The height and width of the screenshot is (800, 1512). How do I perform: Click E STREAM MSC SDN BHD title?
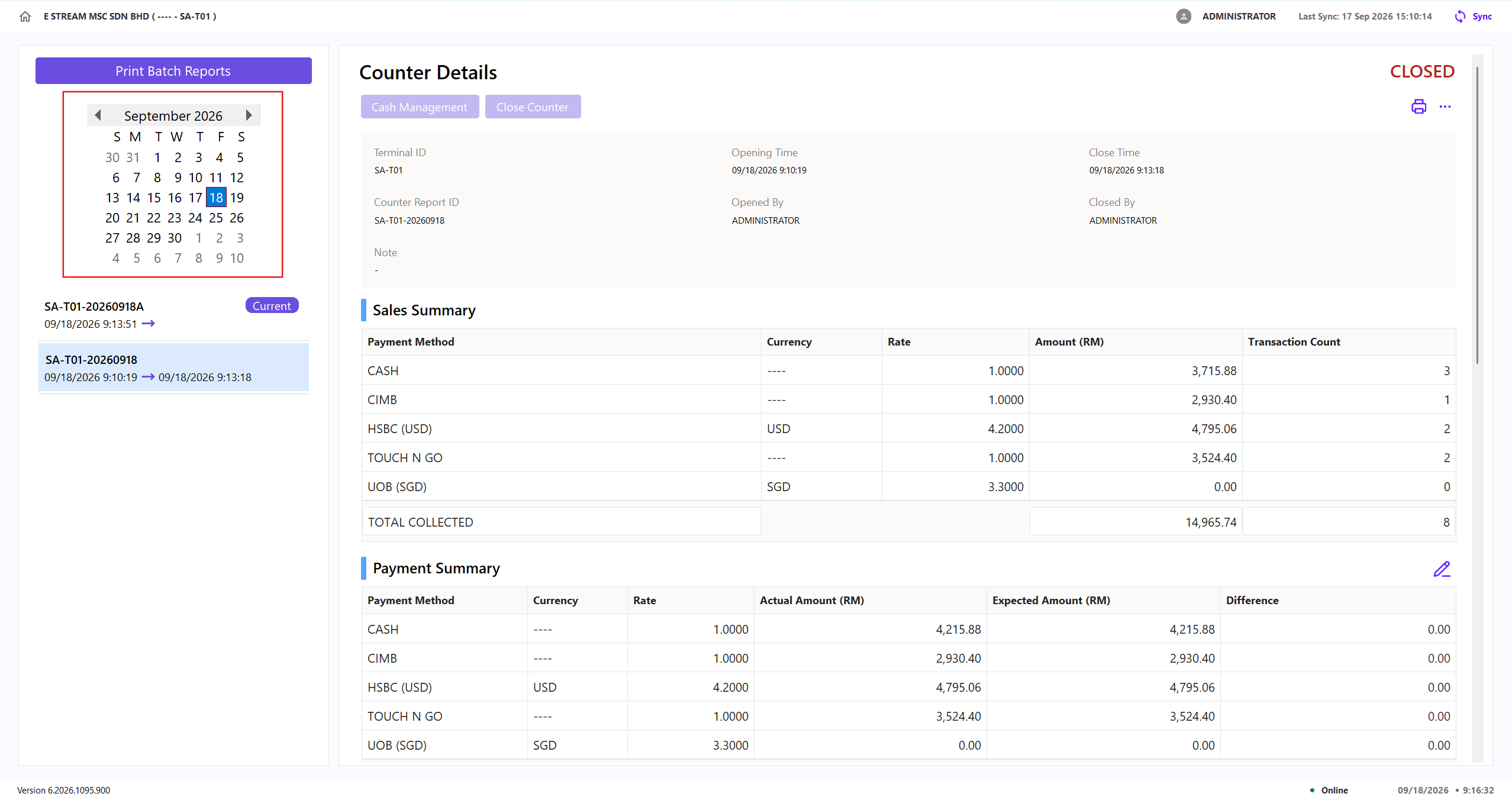click(x=130, y=17)
